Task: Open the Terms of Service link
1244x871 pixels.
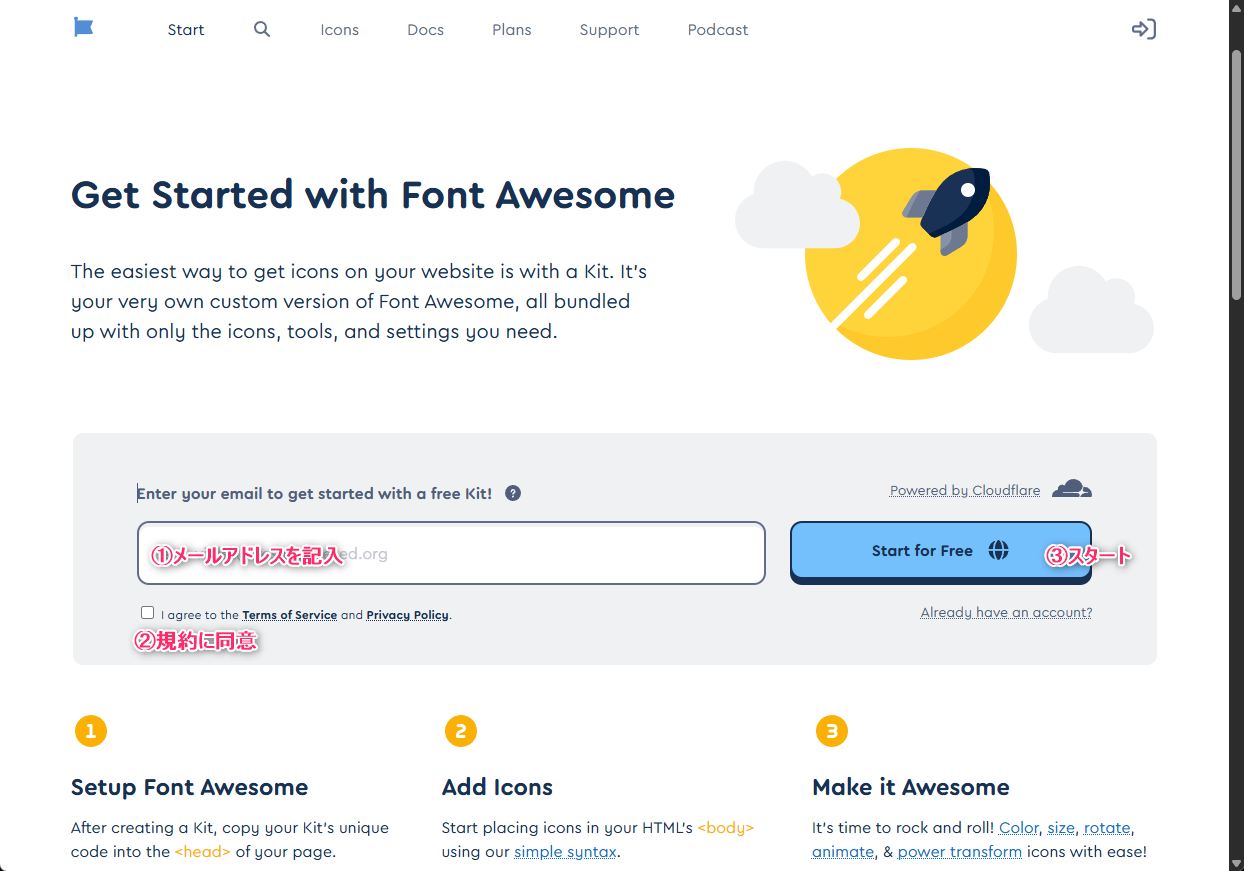Action: coord(289,615)
